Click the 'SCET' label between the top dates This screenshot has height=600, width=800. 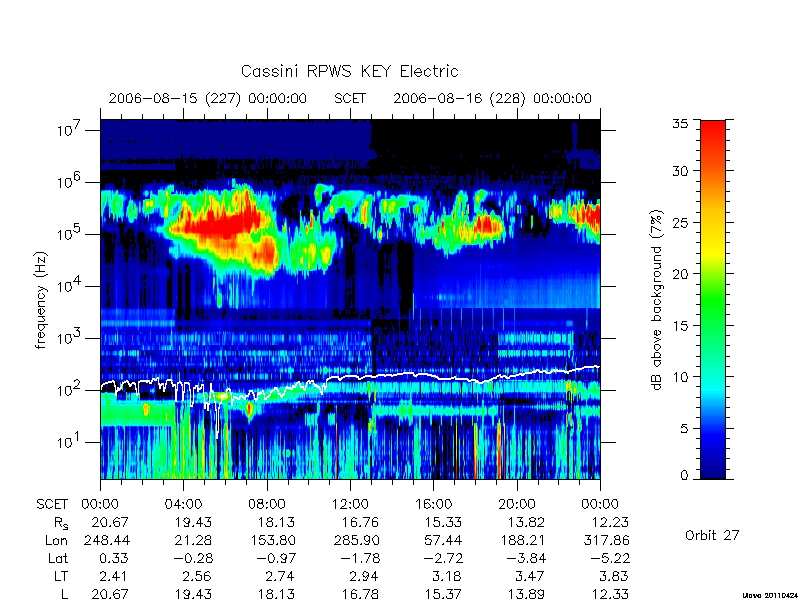(350, 98)
